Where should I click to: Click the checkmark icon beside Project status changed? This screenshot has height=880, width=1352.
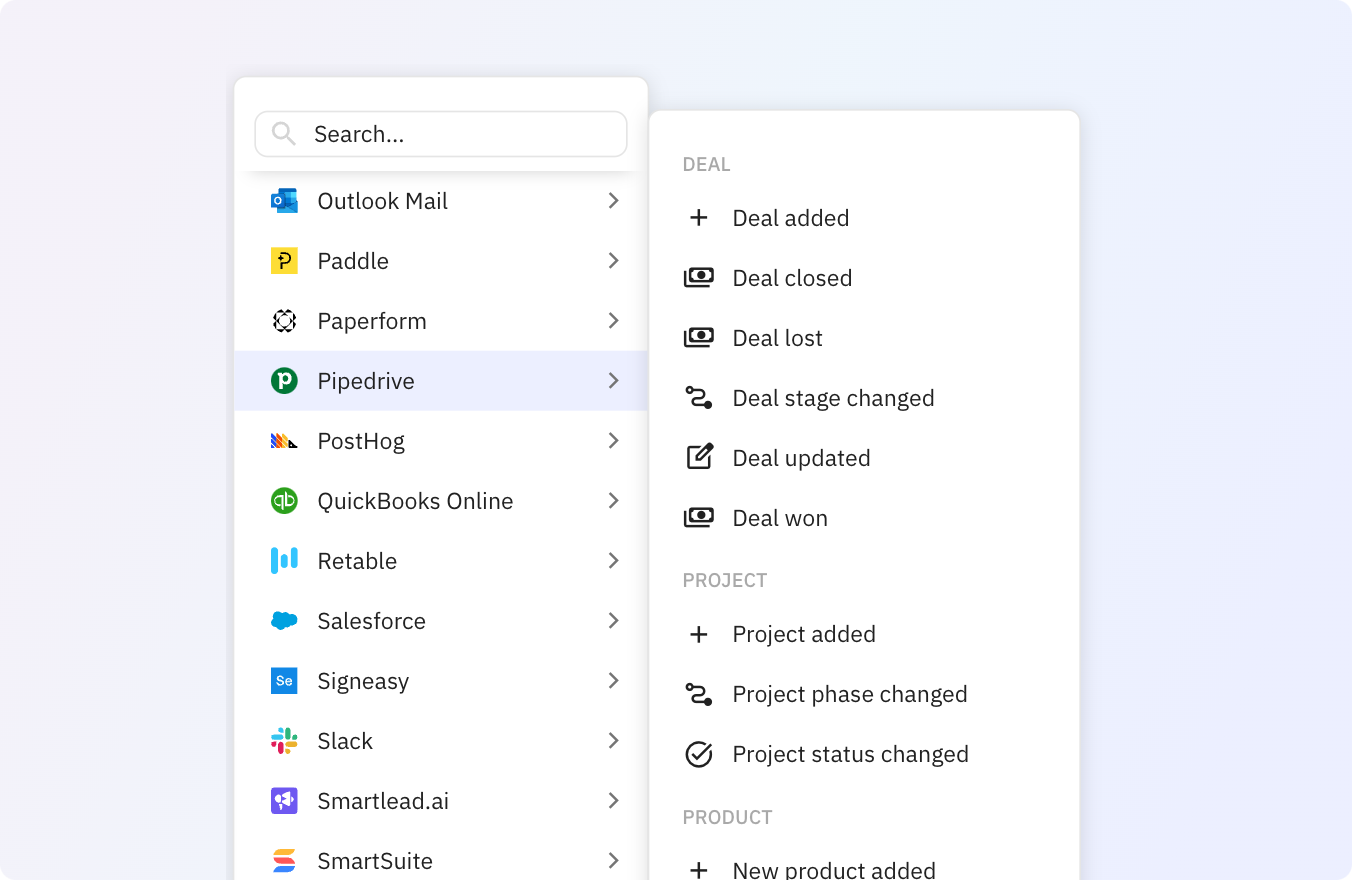(x=699, y=754)
